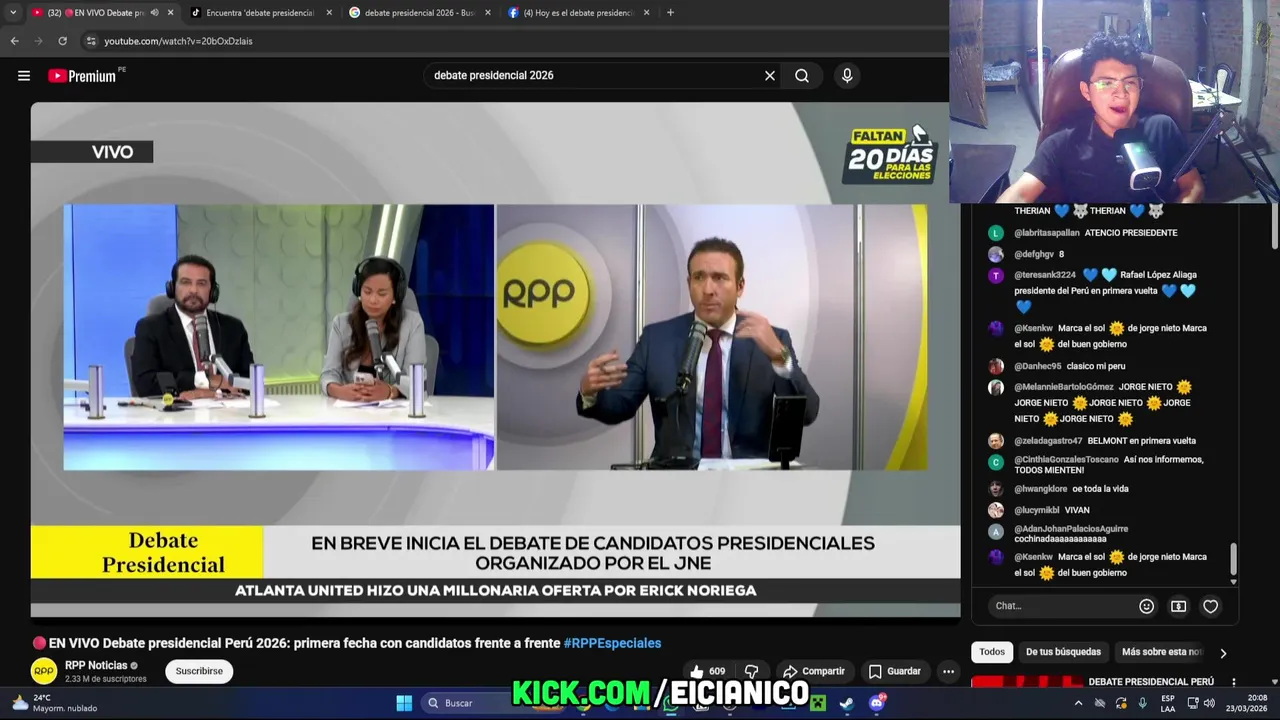The width and height of the screenshot is (1280, 720).
Task: Close the Google search browser tab
Action: point(488,13)
